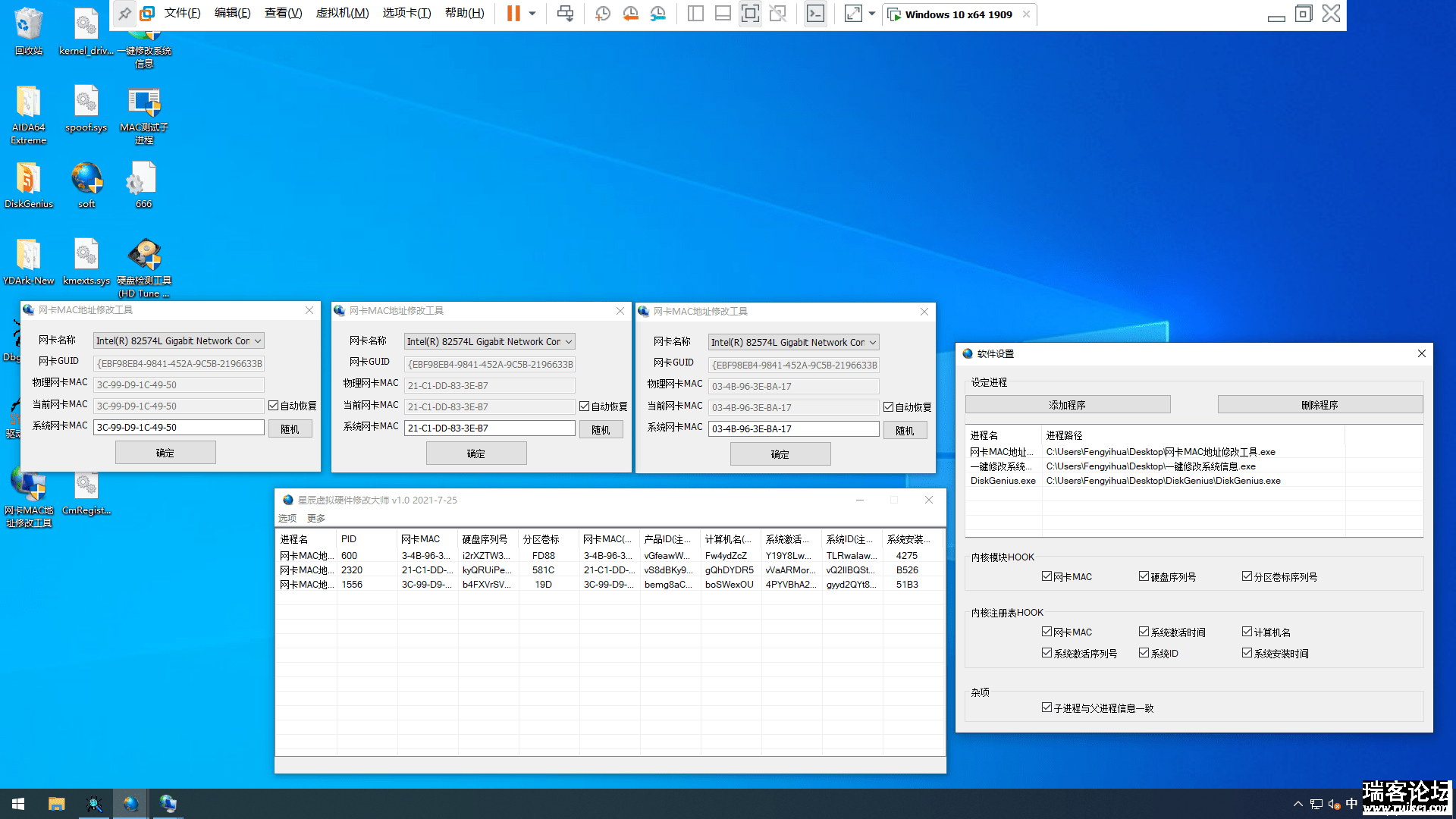
Task: Open the console view terminal icon
Action: pos(815,14)
